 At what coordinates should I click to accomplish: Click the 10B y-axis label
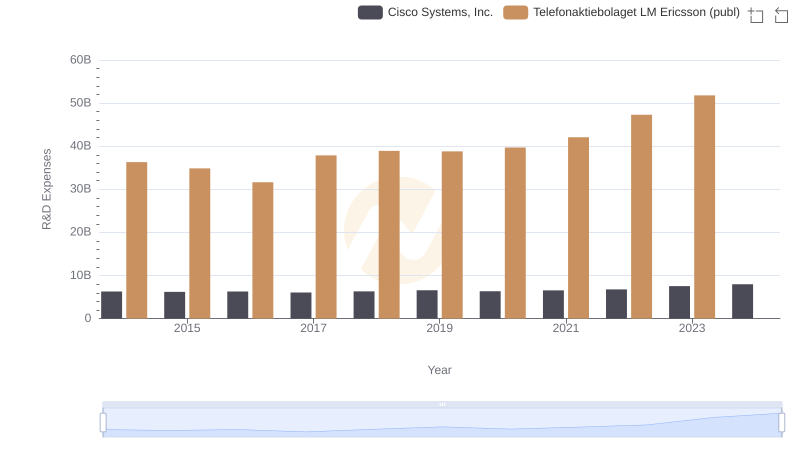tap(81, 275)
